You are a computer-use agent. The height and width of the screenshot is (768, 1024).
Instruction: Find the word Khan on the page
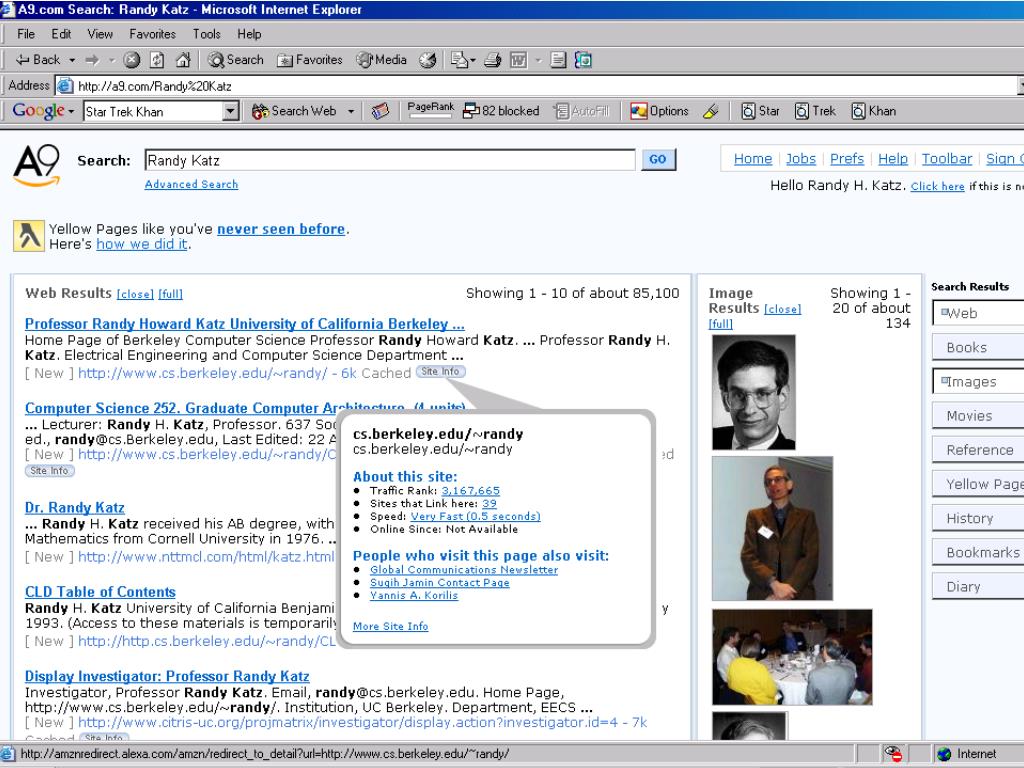click(x=874, y=112)
